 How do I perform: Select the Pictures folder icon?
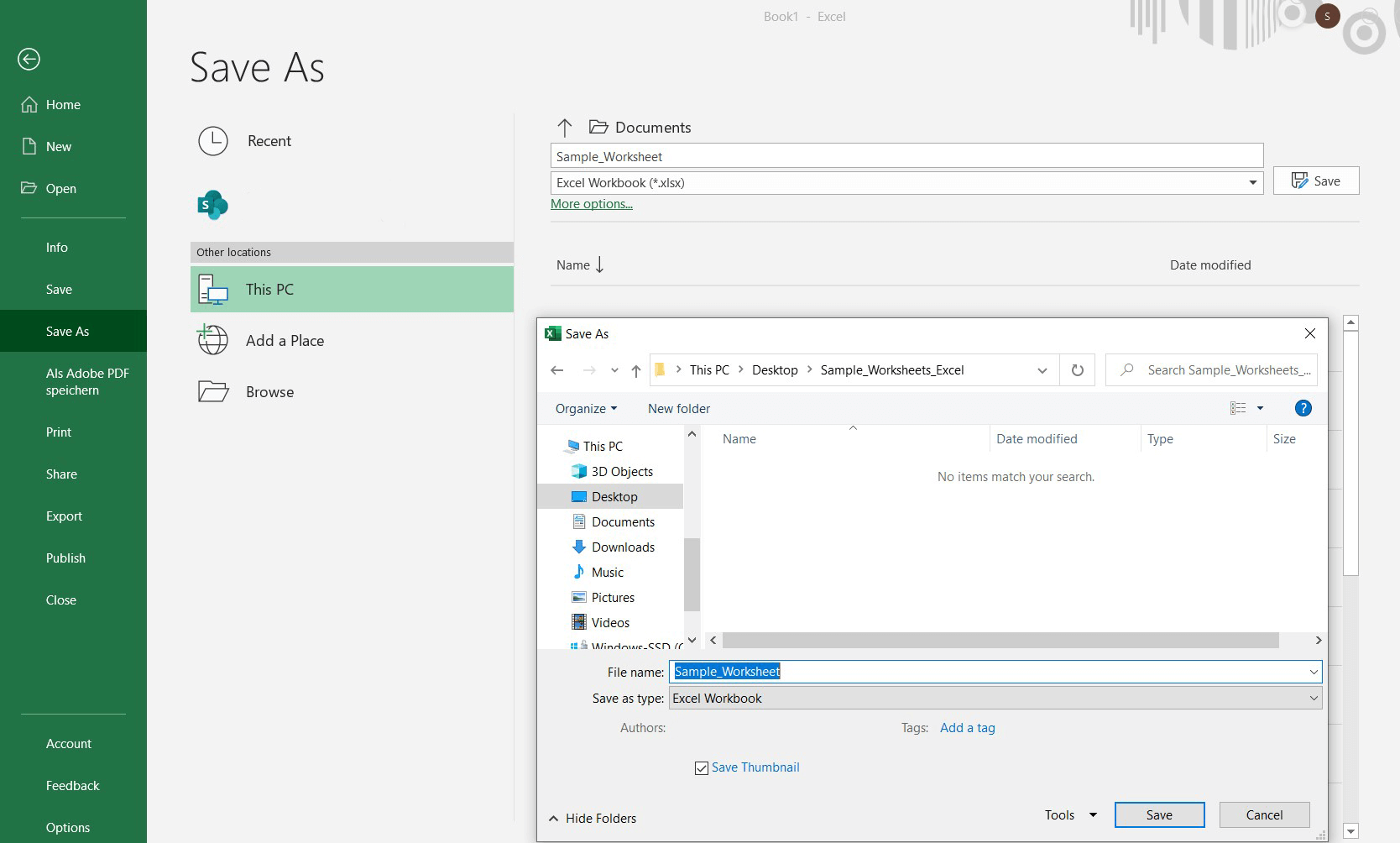click(580, 597)
